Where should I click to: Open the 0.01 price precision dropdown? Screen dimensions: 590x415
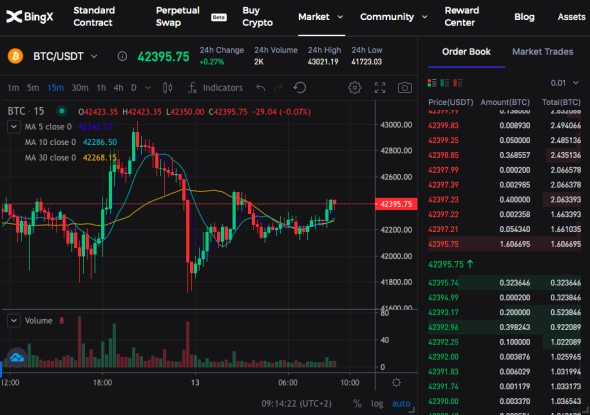[564, 83]
